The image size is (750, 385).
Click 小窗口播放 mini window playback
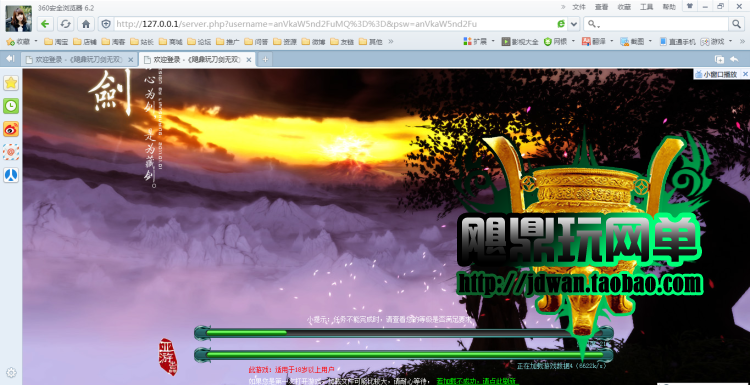pos(716,75)
